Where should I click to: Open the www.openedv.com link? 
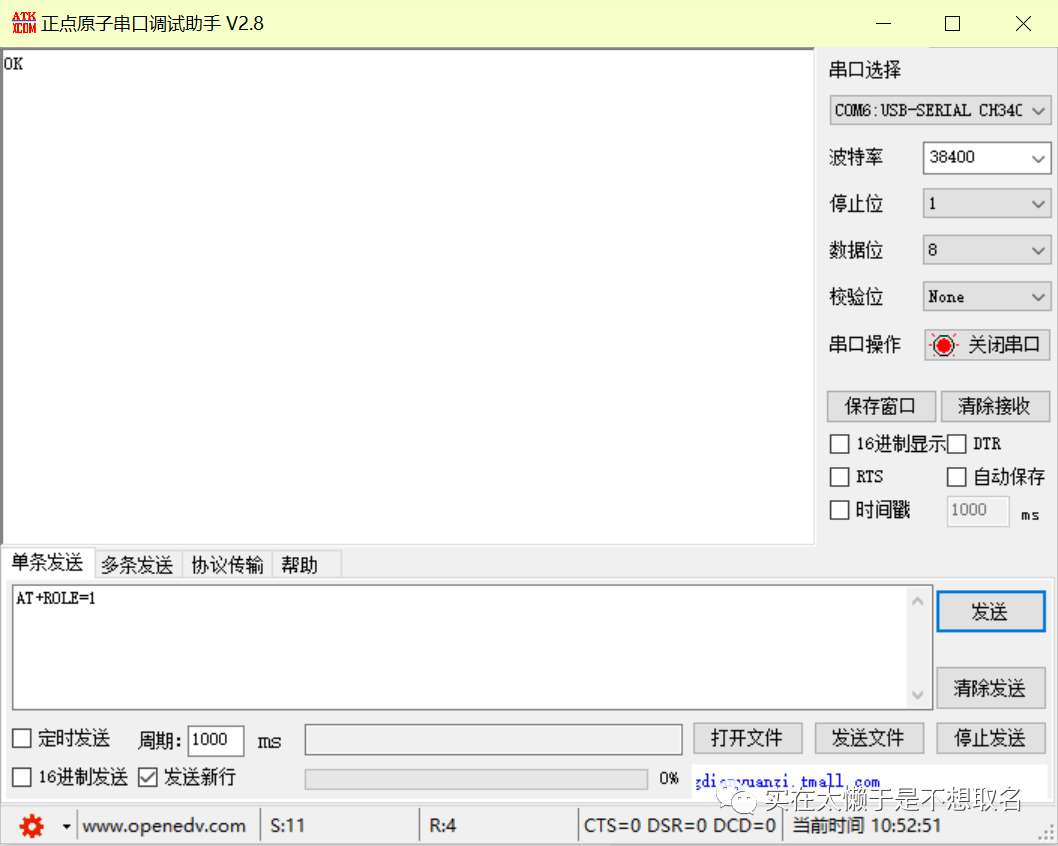pyautogui.click(x=164, y=826)
